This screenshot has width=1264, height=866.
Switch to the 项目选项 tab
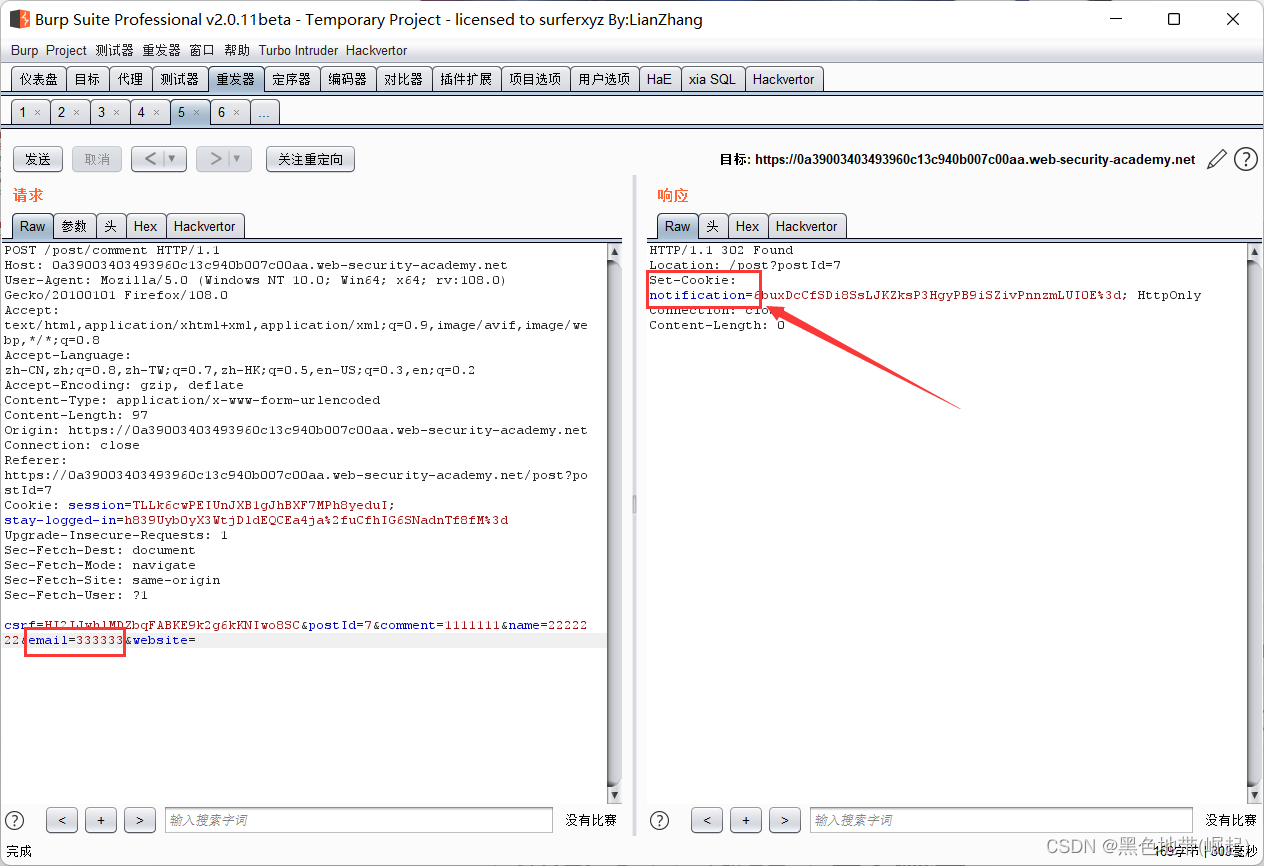point(535,79)
